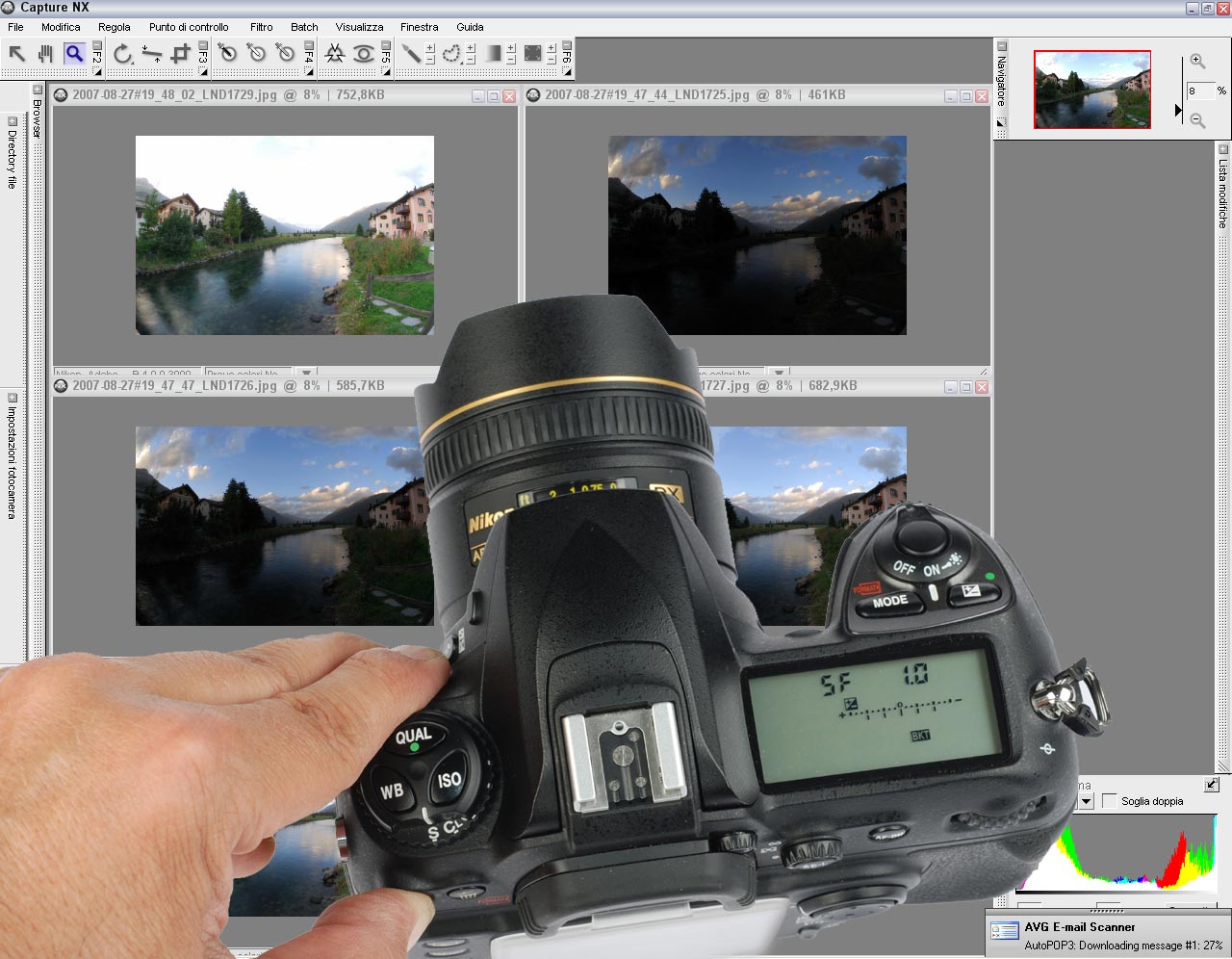This screenshot has height=959, width=1232.
Task: Expand the Impostazioni fotocamera panel
Action: [x=12, y=398]
